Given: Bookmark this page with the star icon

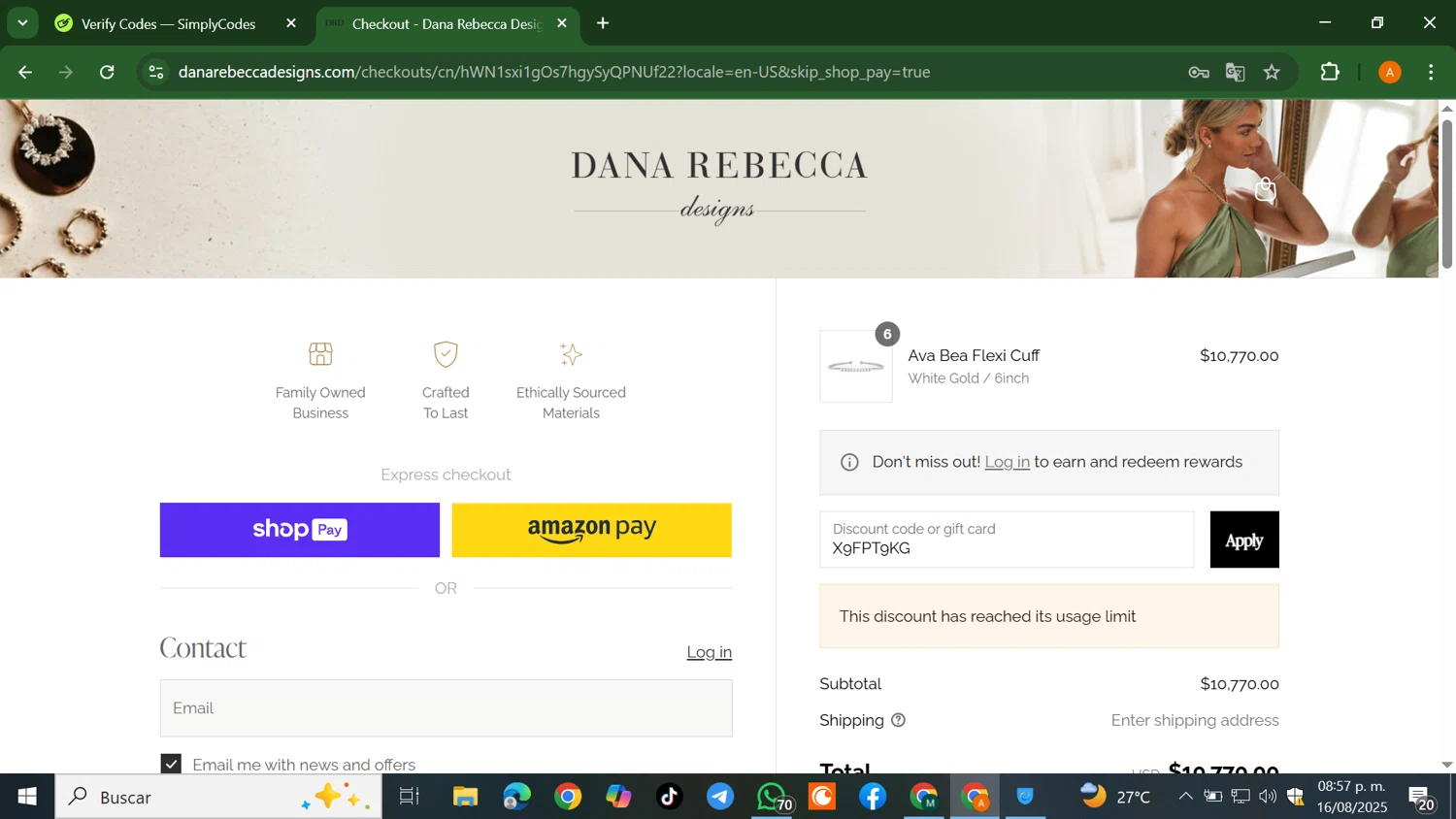Looking at the screenshot, I should pos(1273,72).
